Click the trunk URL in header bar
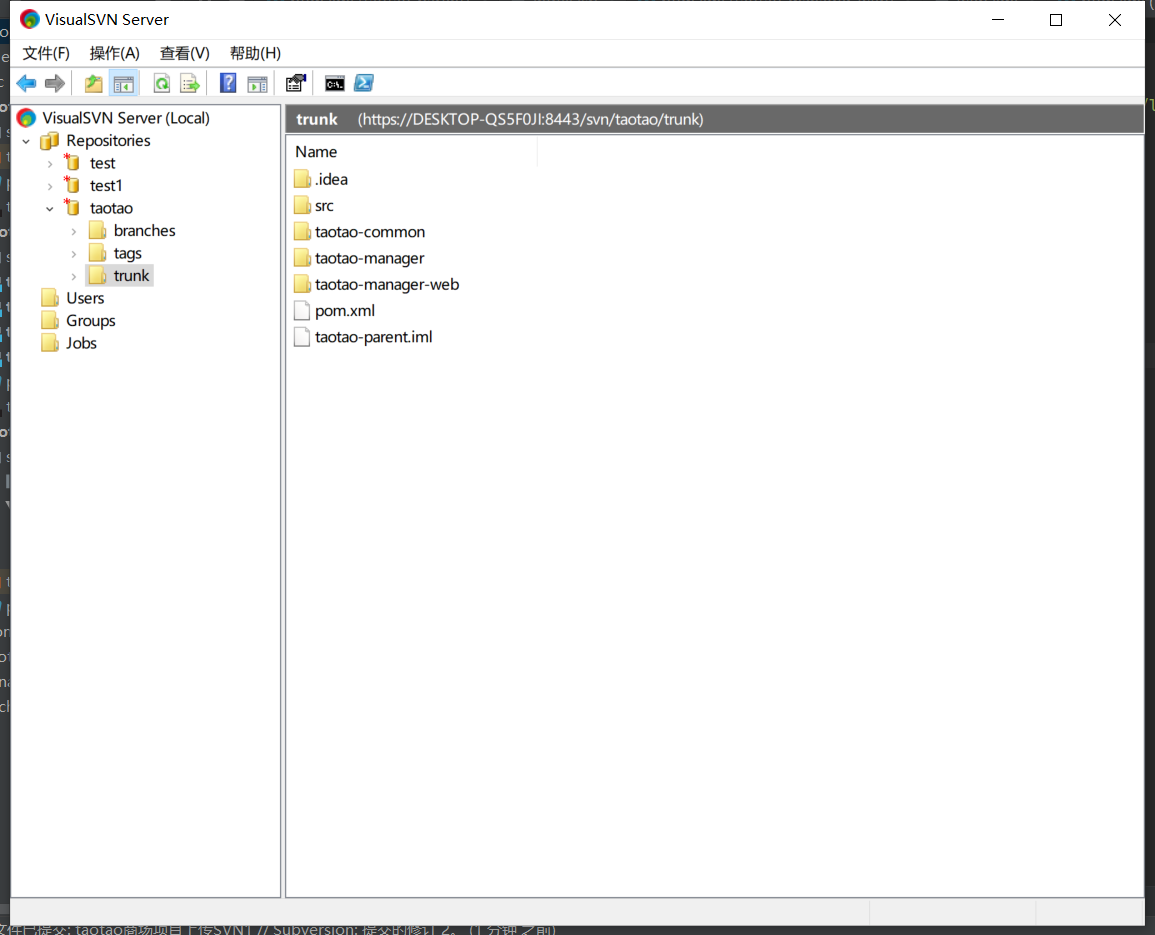Viewport: 1155px width, 935px height. (530, 119)
